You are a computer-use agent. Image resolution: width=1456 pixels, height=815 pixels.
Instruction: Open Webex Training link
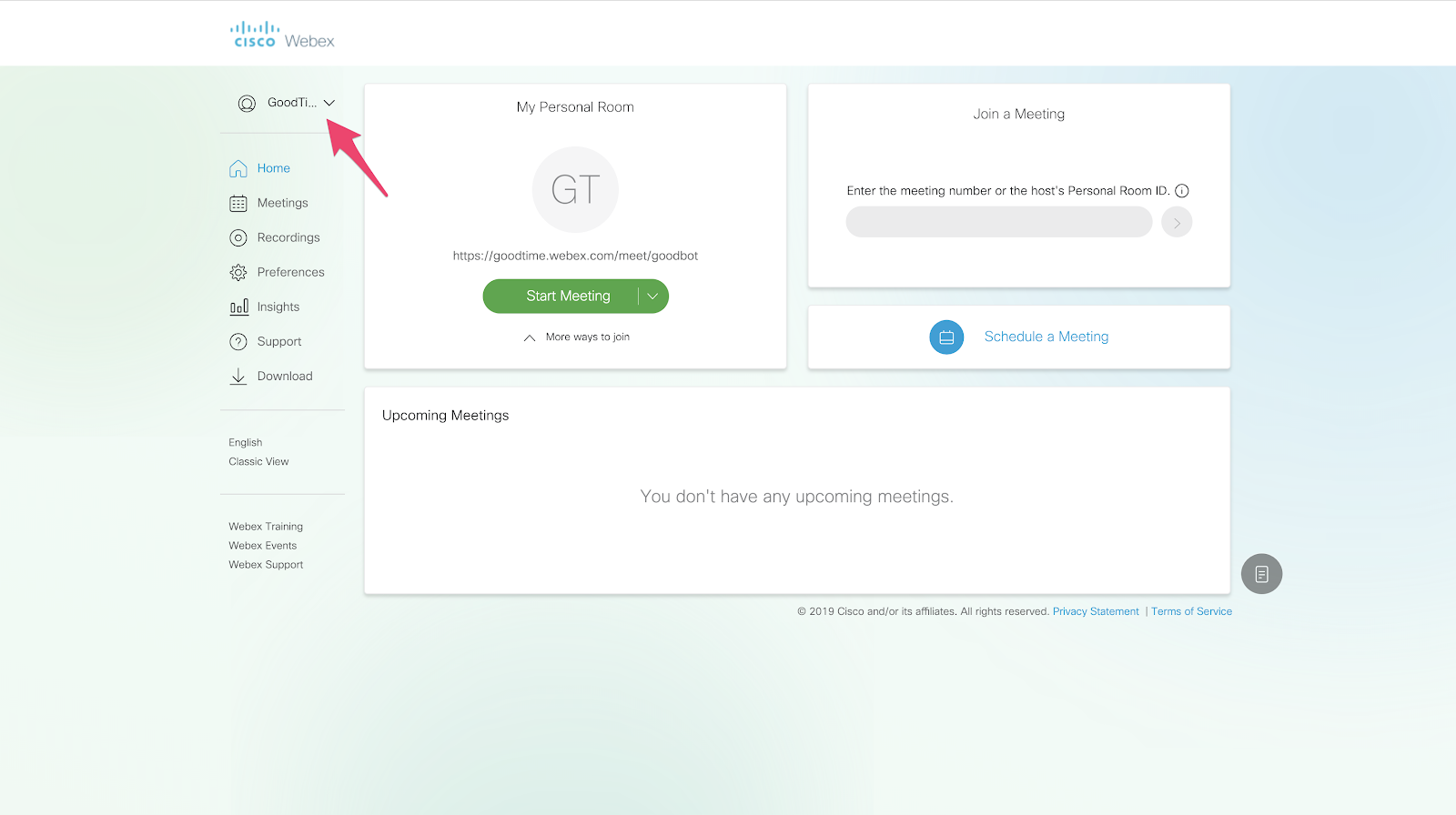coord(266,527)
